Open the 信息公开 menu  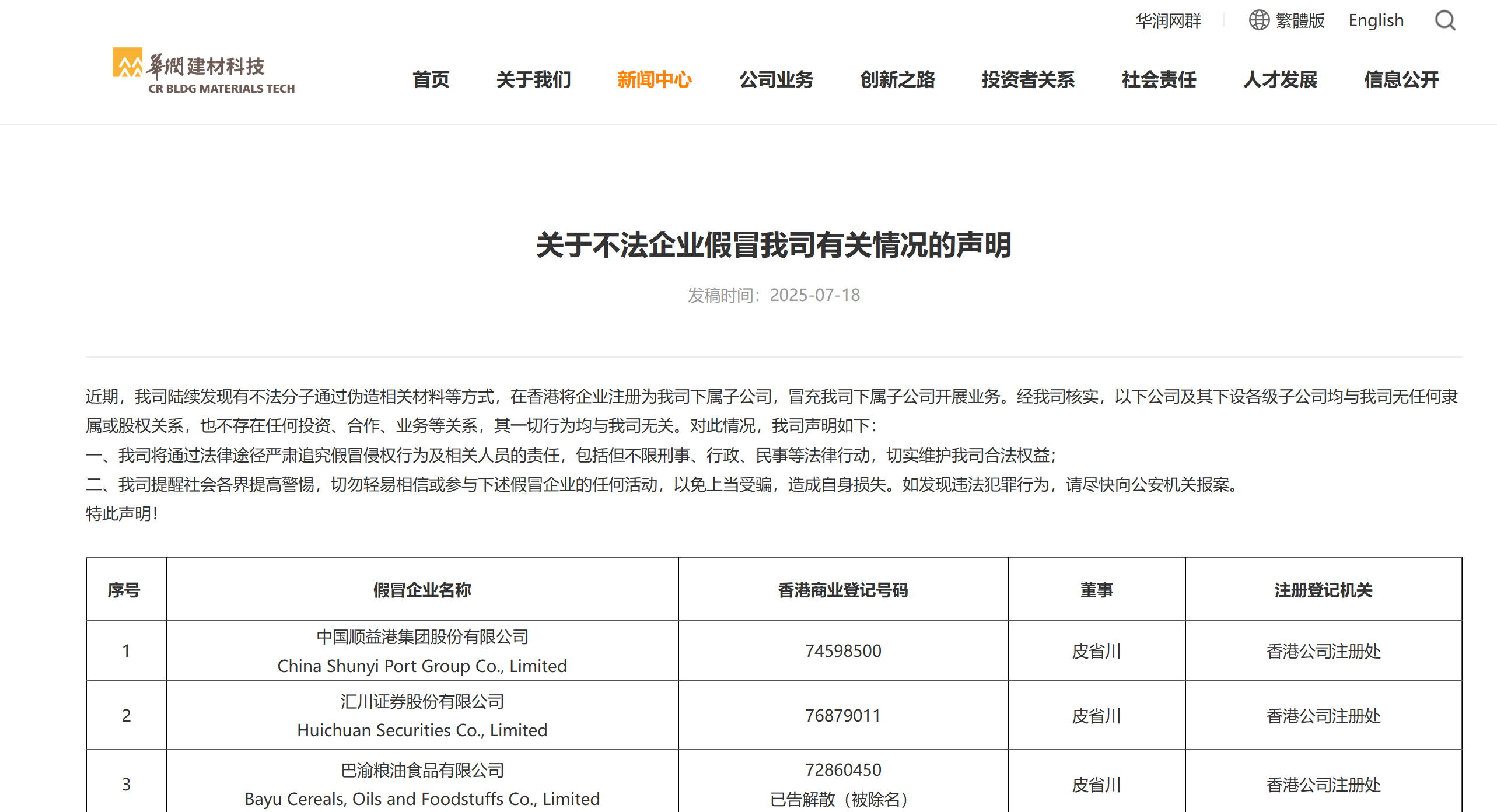(x=1401, y=79)
